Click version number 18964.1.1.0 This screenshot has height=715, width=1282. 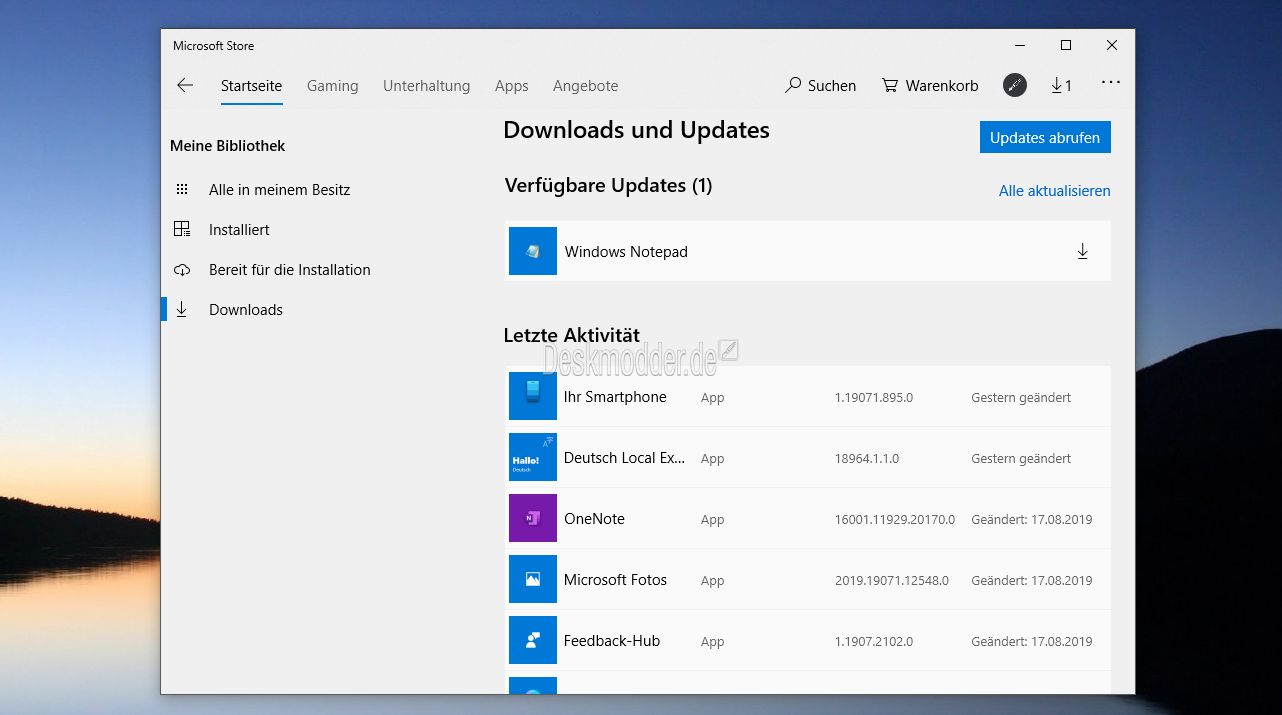pos(866,459)
